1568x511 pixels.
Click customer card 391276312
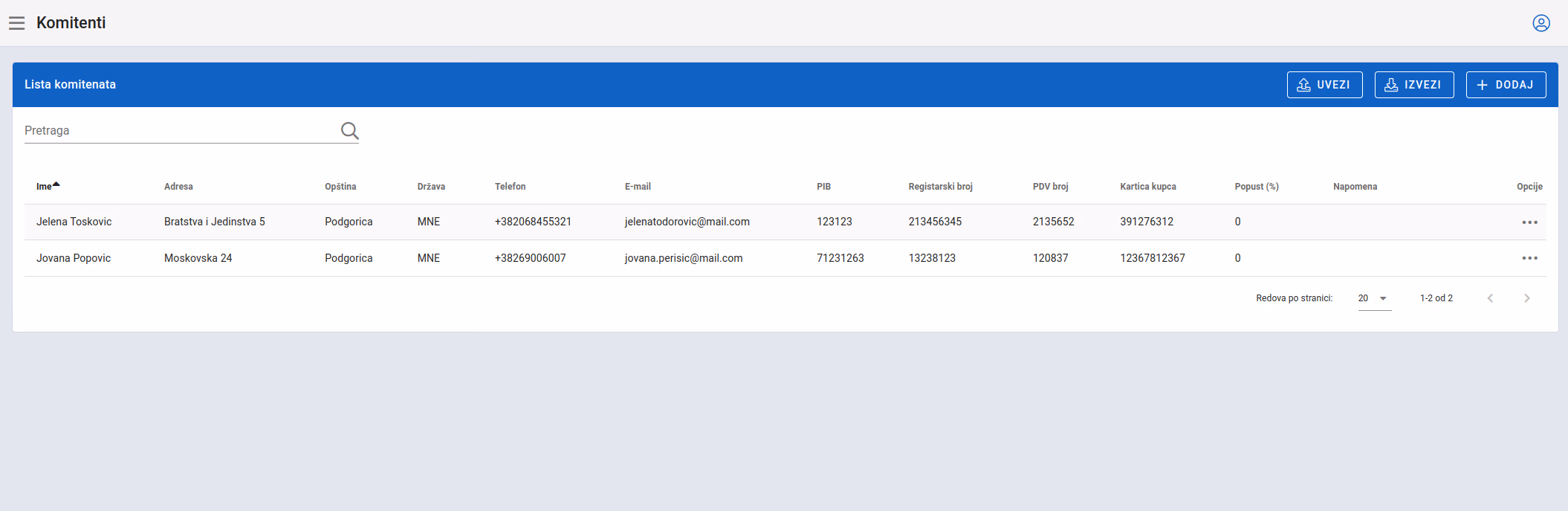1147,222
